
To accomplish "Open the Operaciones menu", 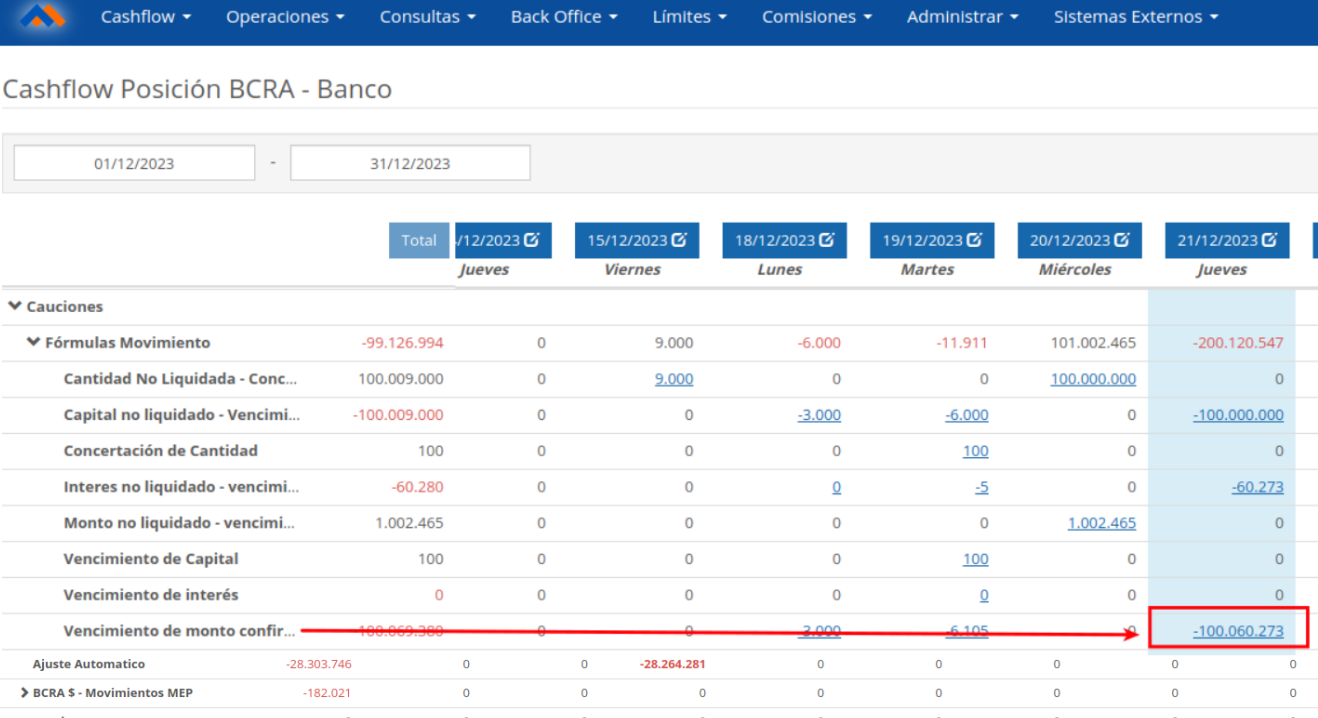I will click(285, 17).
